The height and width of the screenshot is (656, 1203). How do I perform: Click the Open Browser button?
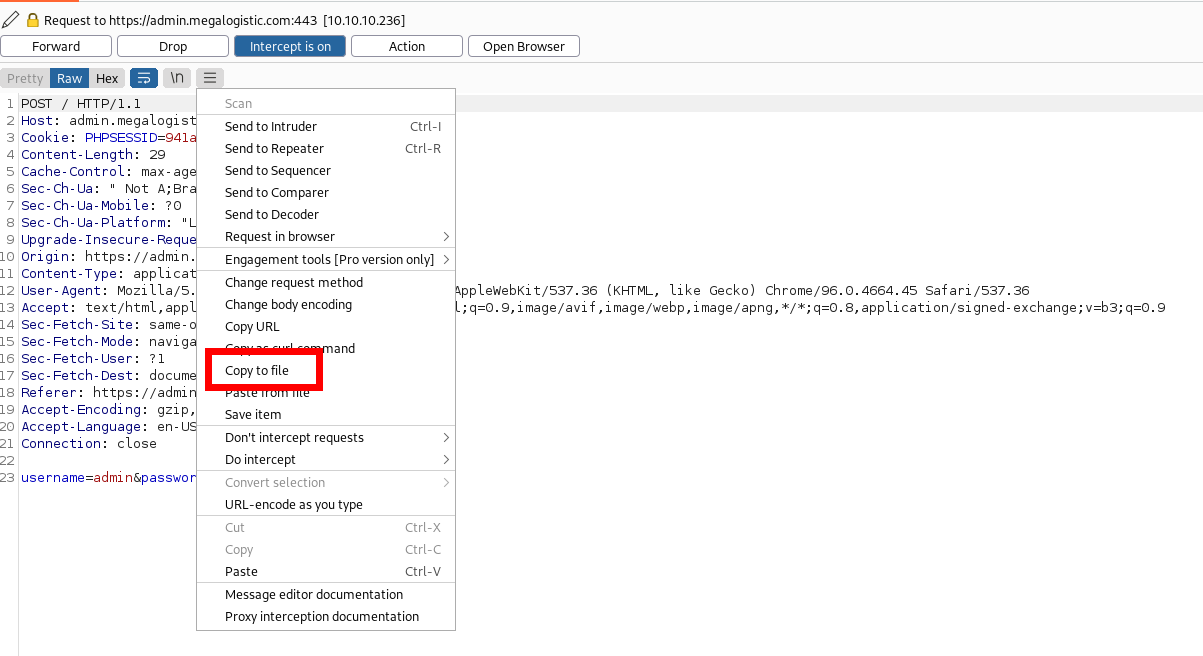(x=524, y=46)
